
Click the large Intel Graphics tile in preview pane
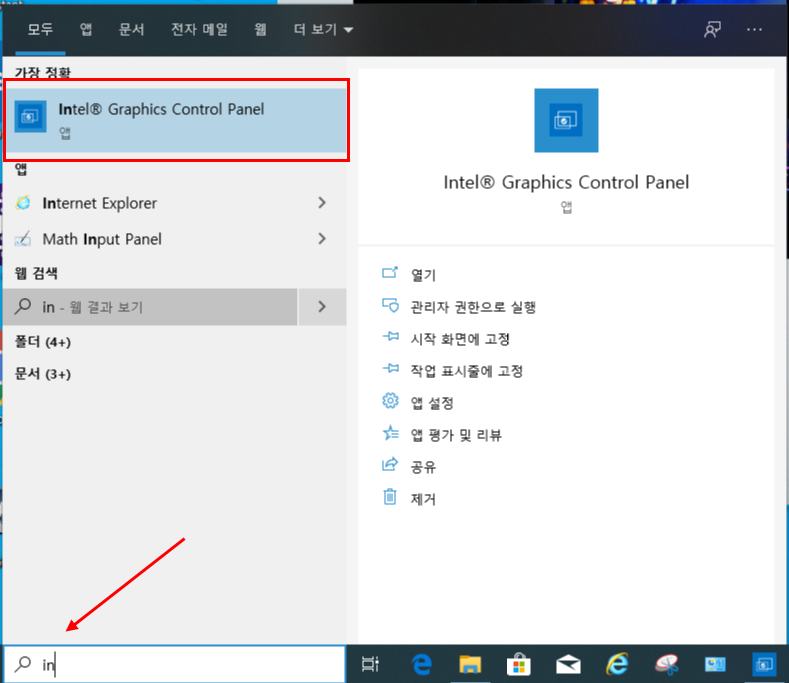[566, 120]
